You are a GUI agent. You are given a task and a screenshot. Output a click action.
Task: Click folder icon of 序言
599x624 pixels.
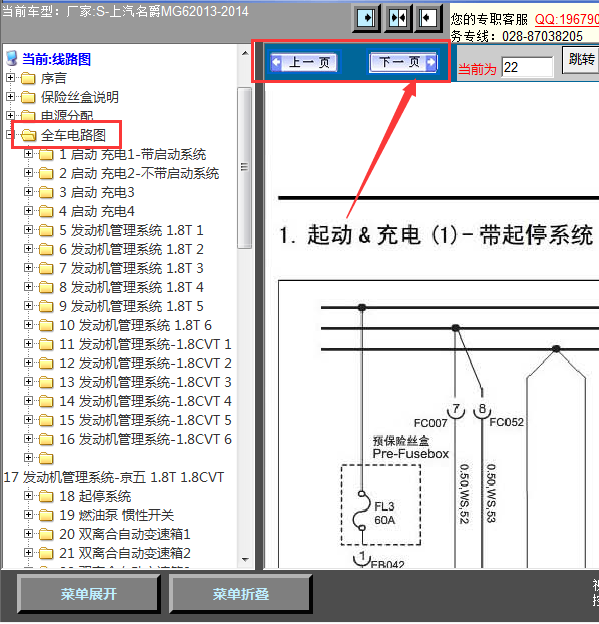[28, 78]
